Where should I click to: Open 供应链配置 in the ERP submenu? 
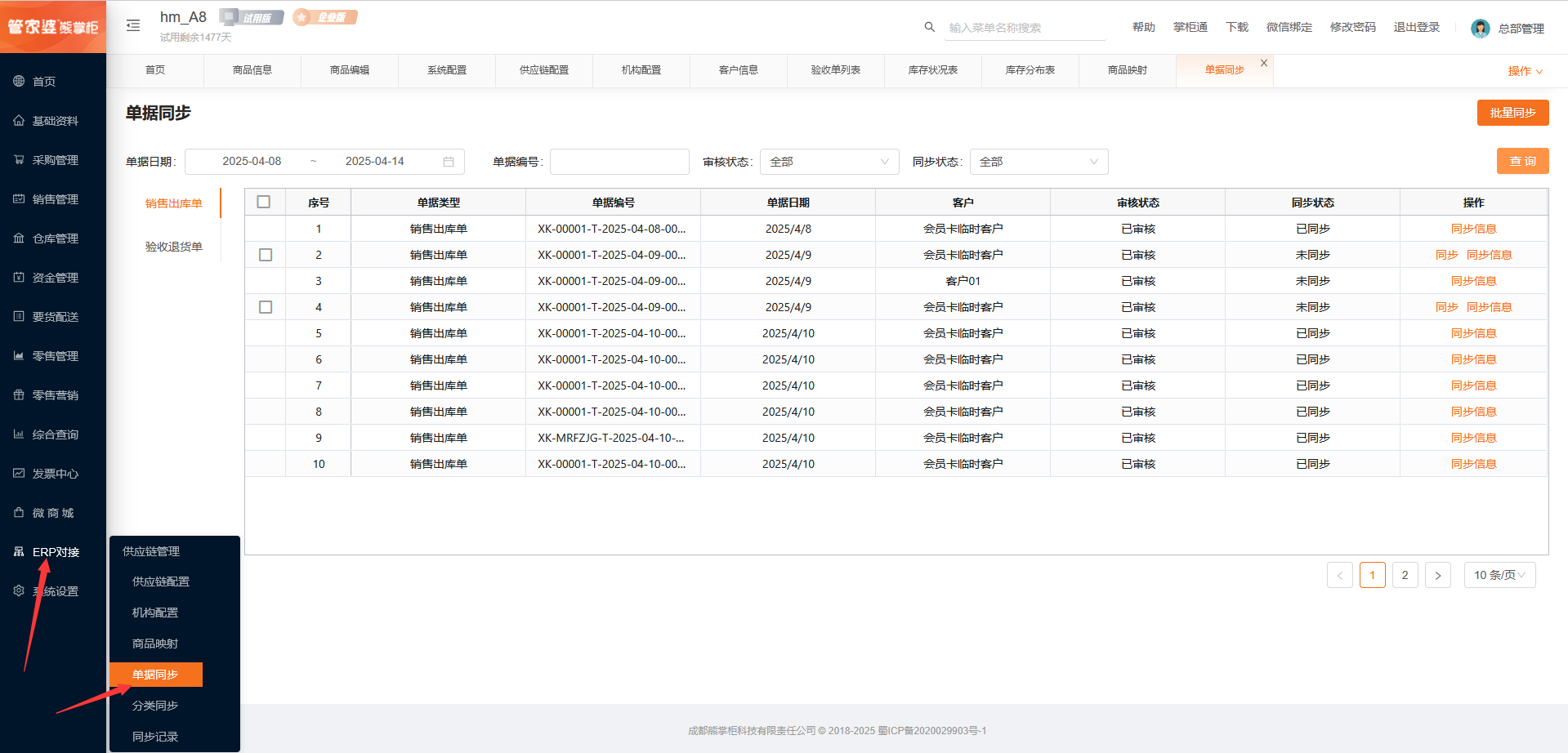pyautogui.click(x=161, y=581)
